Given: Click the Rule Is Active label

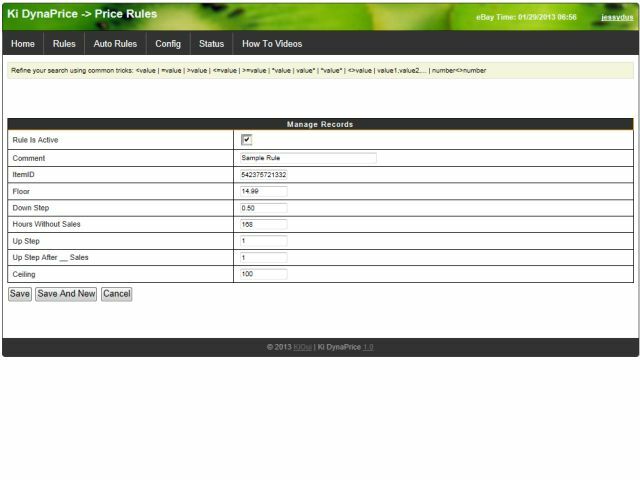Looking at the screenshot, I should pyautogui.click(x=35, y=140).
